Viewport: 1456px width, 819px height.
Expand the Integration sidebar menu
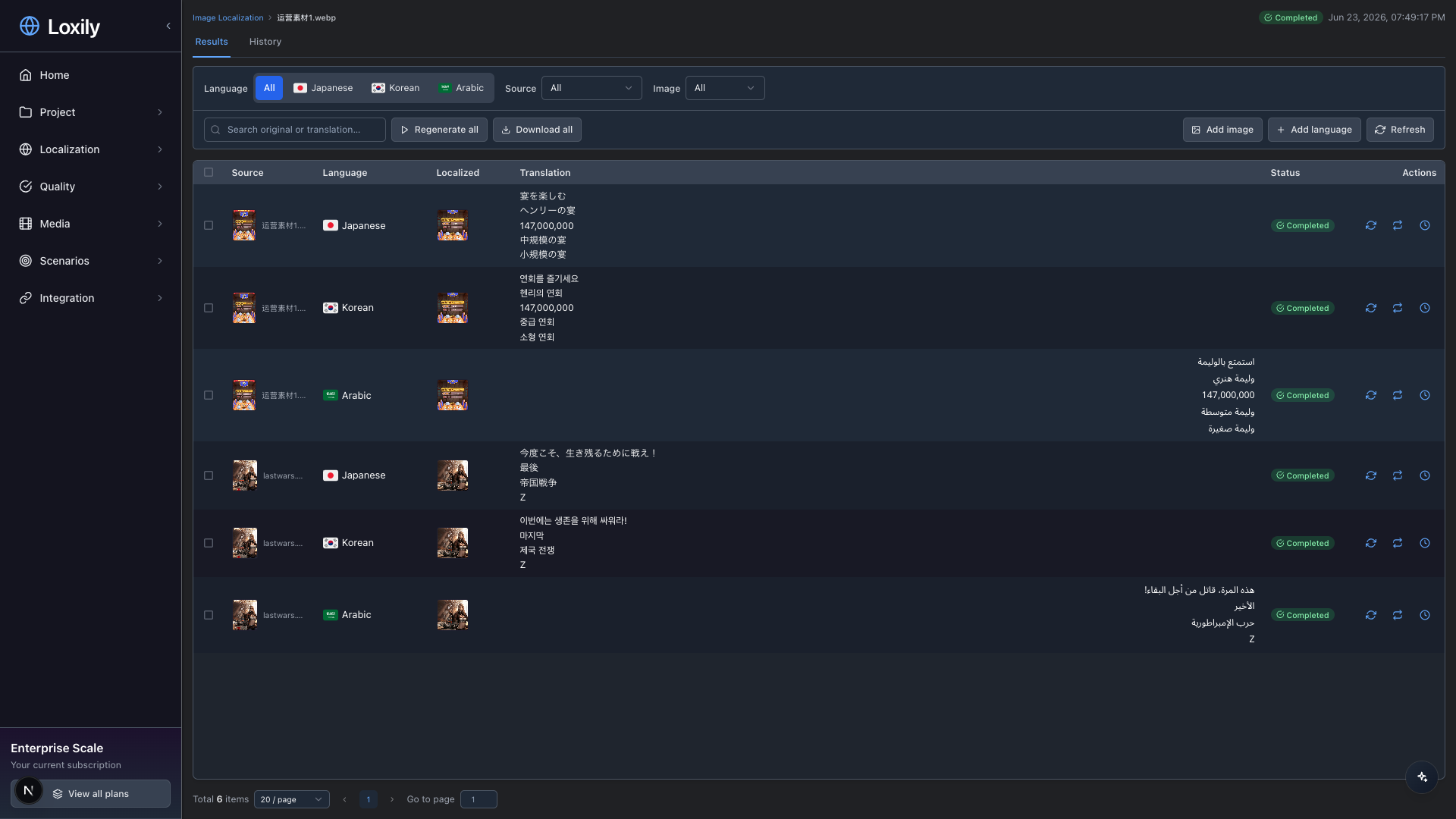(x=91, y=298)
